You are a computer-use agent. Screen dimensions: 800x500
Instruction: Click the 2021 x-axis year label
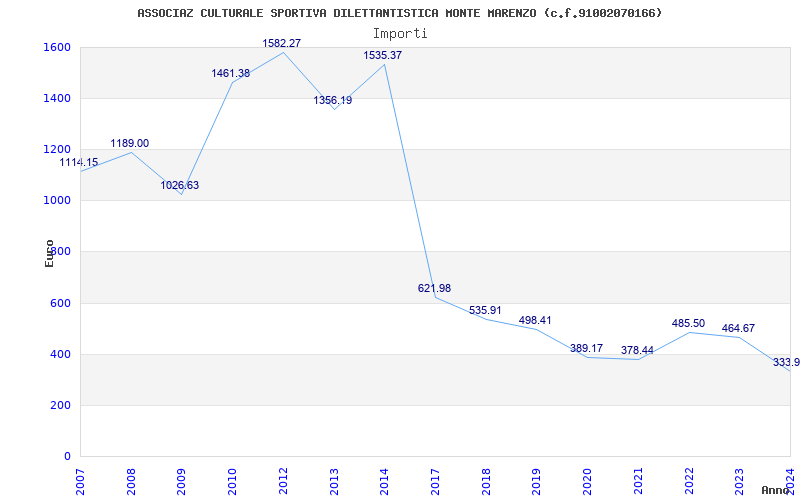click(x=638, y=482)
